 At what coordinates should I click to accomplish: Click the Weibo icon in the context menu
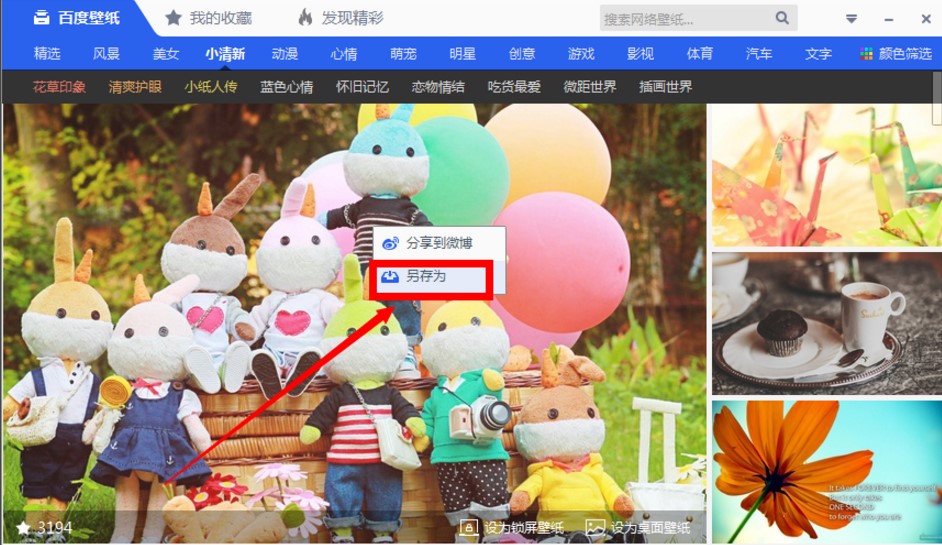390,243
